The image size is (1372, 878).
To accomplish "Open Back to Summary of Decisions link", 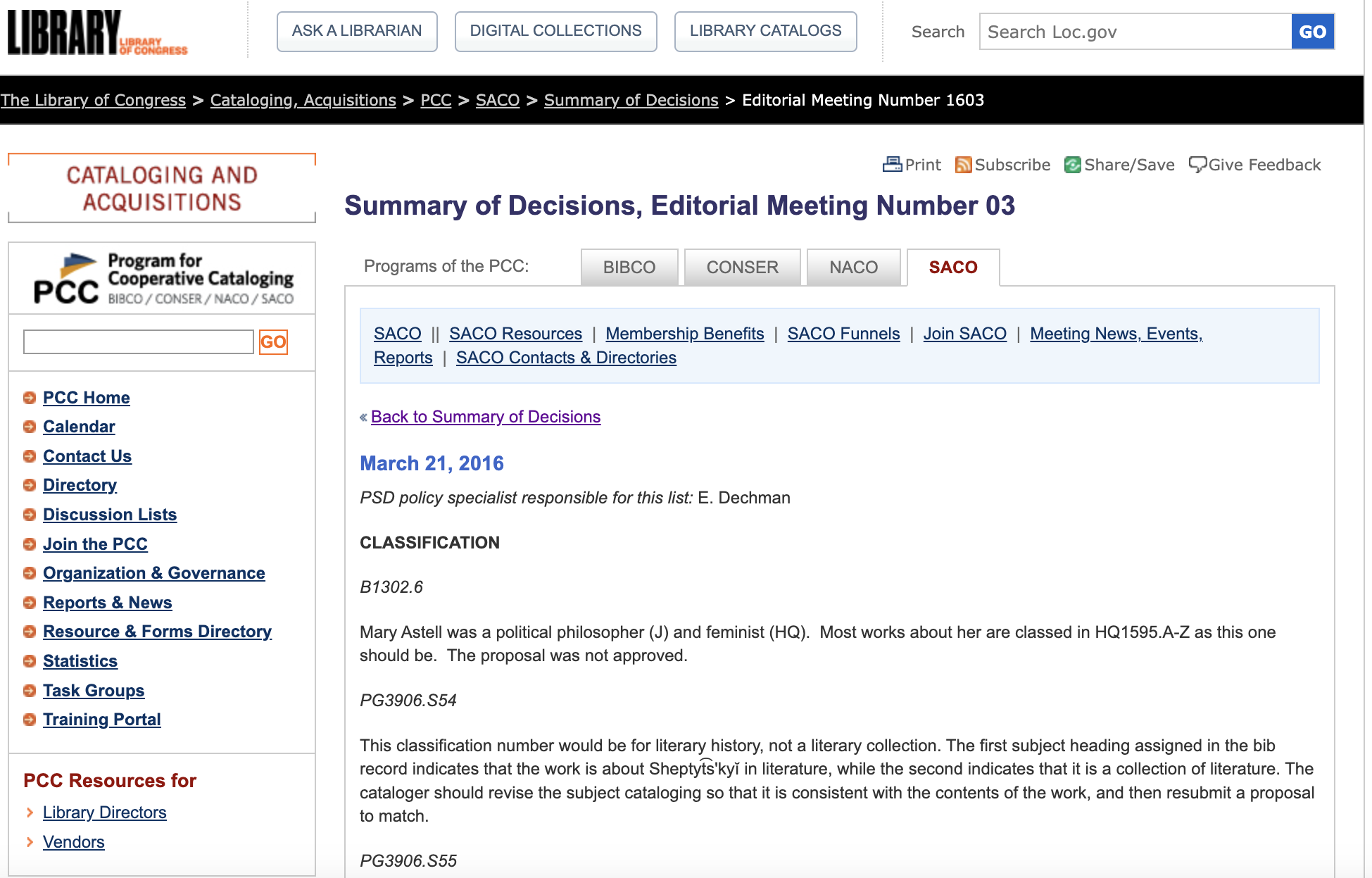I will [485, 417].
